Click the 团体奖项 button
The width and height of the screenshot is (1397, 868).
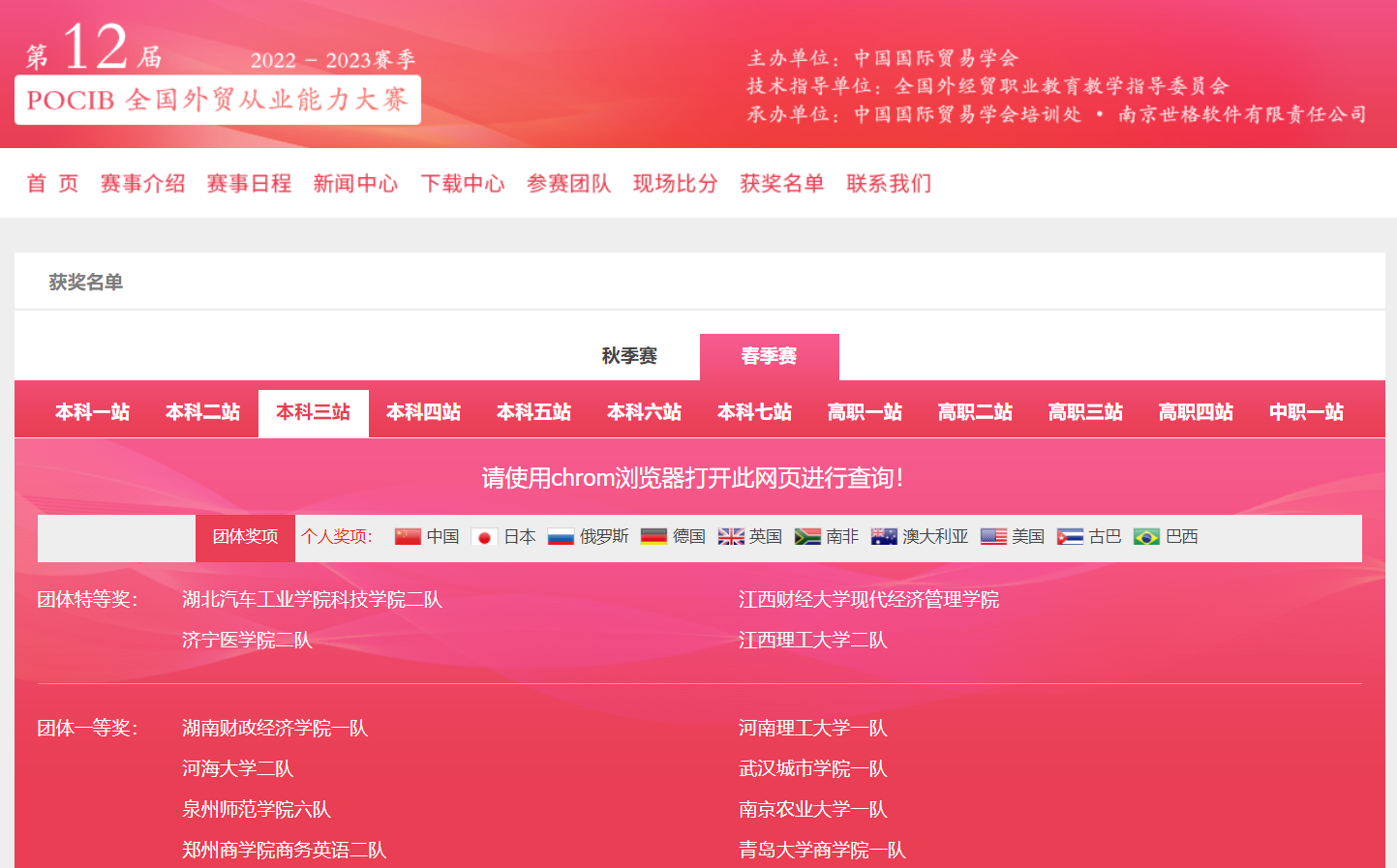pos(245,537)
